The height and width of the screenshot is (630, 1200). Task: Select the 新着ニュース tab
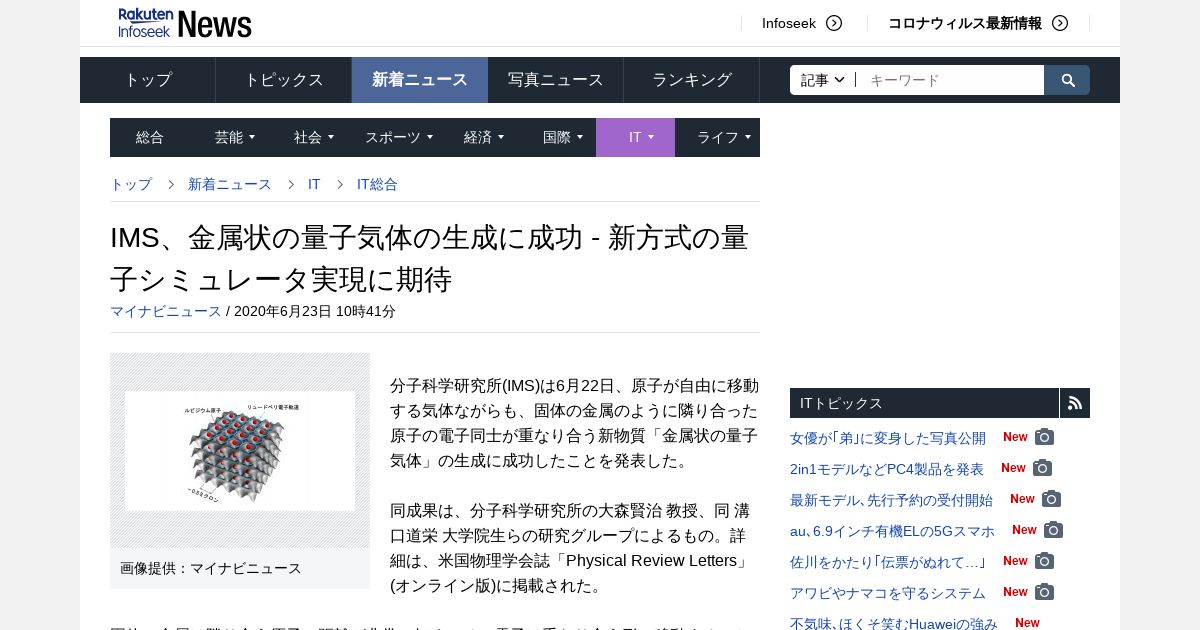[x=420, y=80]
